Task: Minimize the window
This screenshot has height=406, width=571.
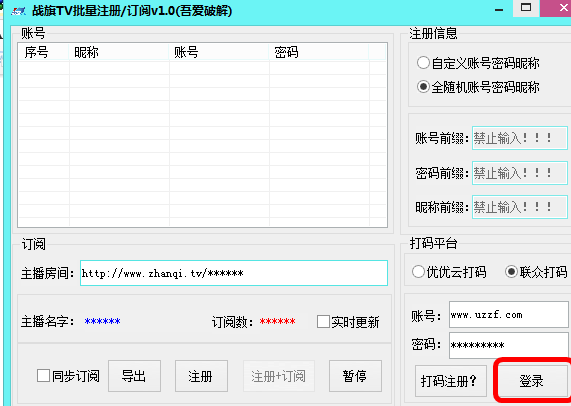Action: pyautogui.click(x=499, y=9)
